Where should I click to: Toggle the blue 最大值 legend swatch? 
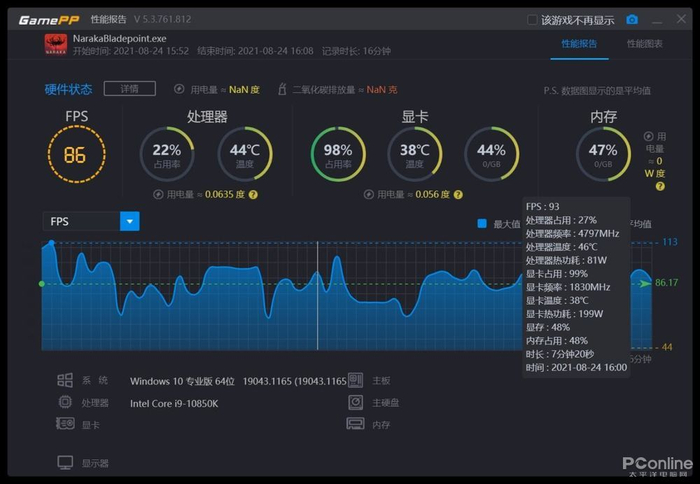point(482,223)
